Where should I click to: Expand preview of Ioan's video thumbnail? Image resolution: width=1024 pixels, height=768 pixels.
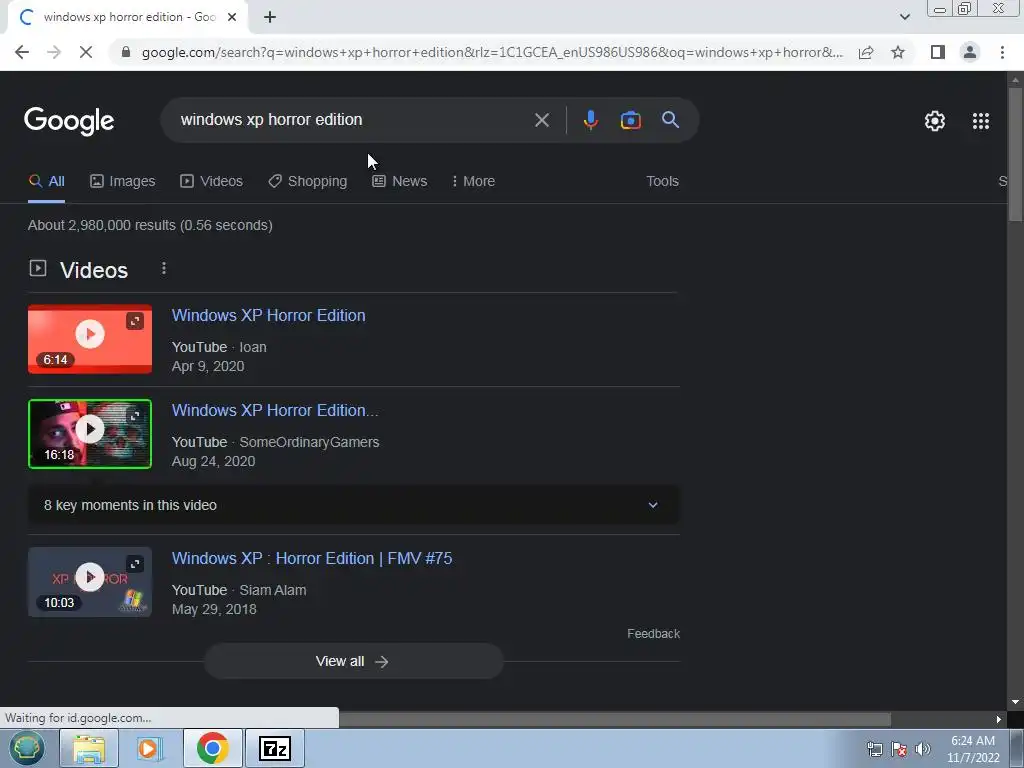click(x=135, y=321)
